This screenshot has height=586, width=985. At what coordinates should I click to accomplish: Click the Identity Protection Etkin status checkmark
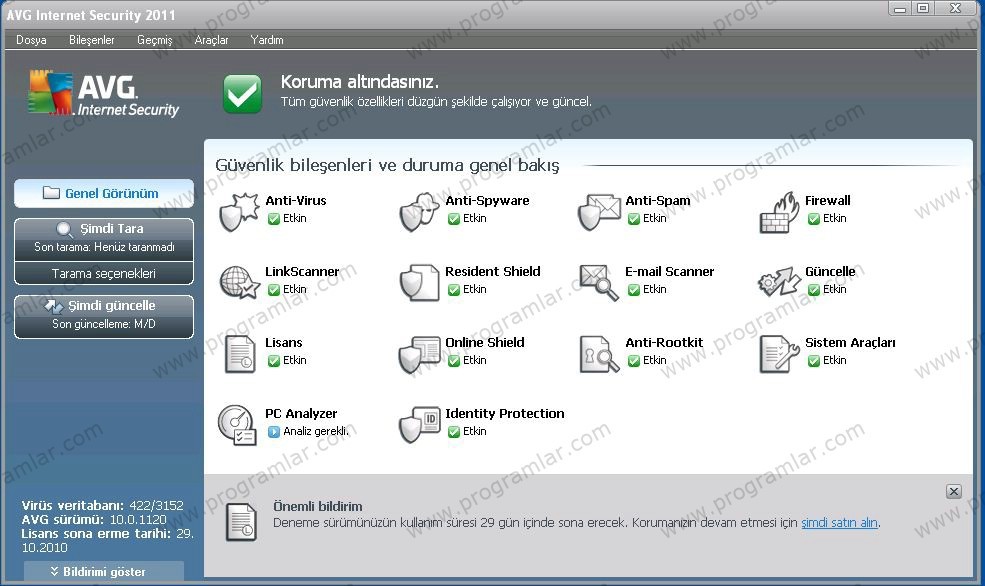click(x=454, y=431)
